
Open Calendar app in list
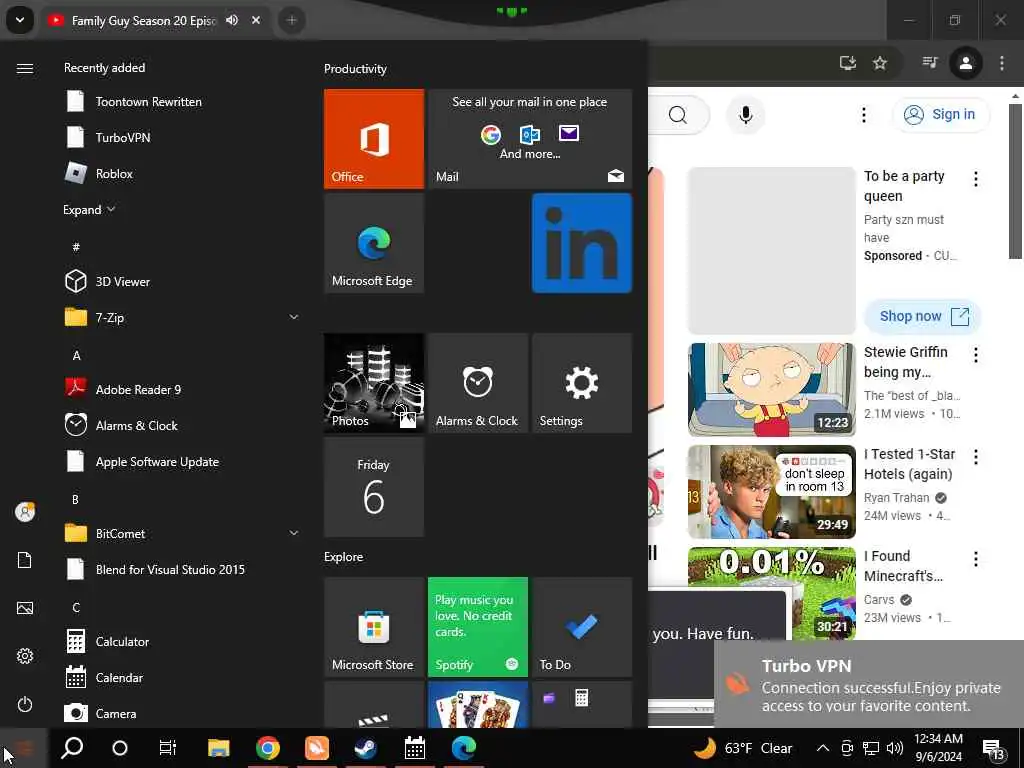pos(182,677)
